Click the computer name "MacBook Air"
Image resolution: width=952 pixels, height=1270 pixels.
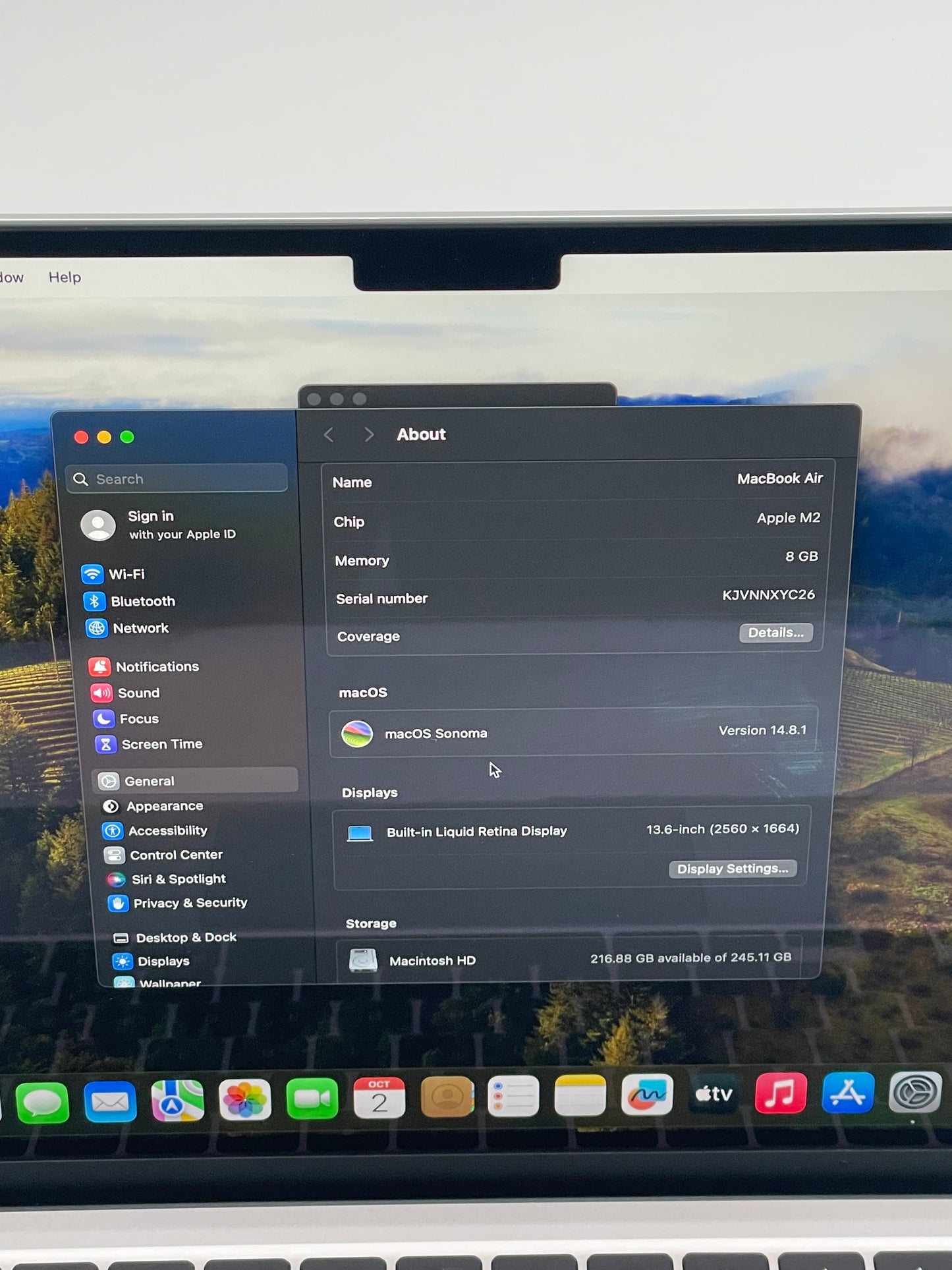pos(780,478)
